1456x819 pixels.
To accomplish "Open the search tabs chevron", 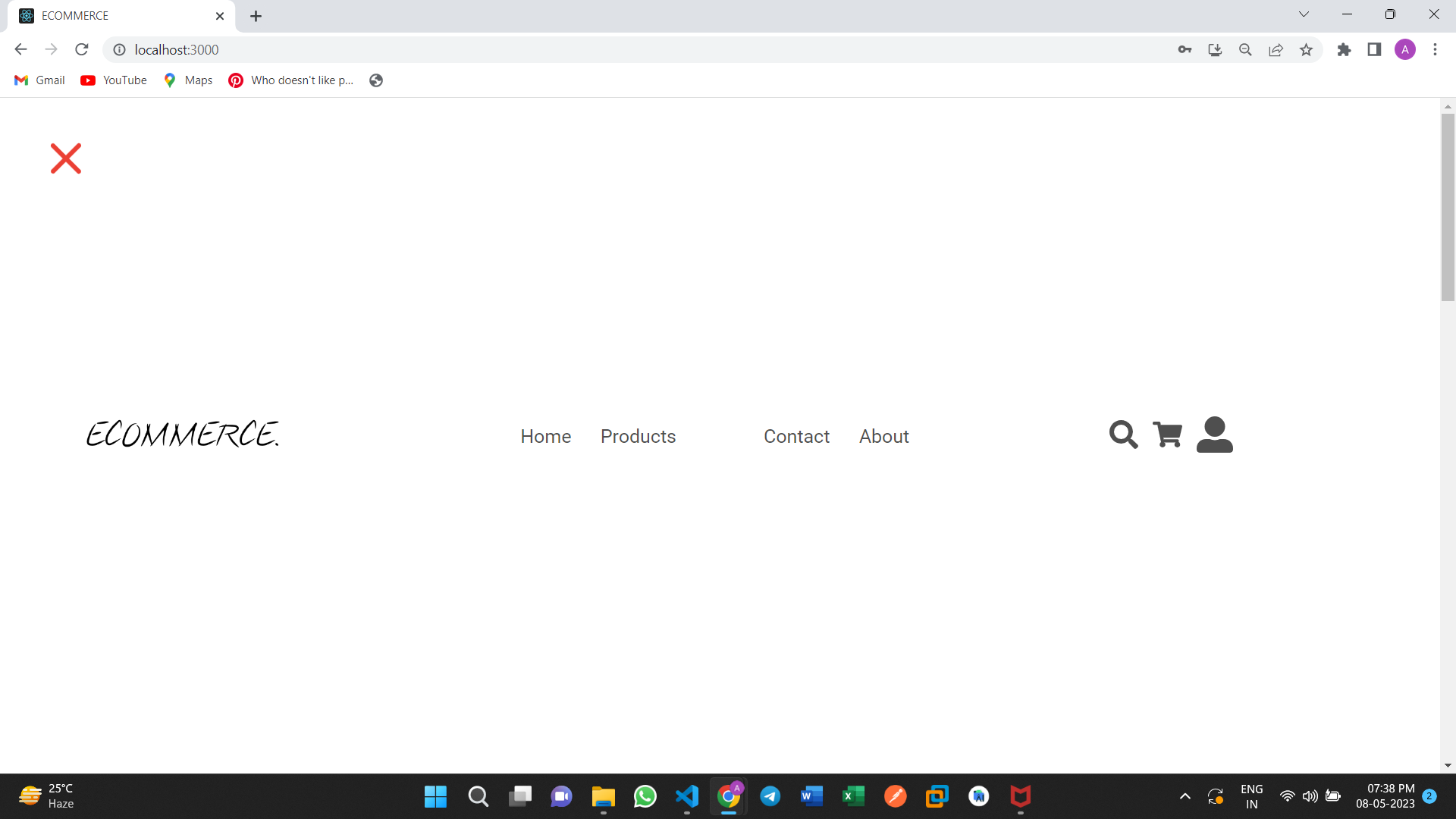I will 1304,14.
